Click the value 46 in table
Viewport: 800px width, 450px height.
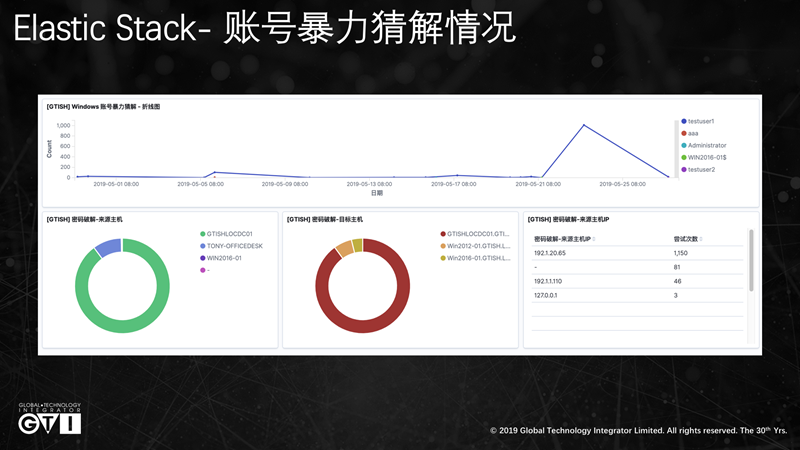click(x=677, y=281)
